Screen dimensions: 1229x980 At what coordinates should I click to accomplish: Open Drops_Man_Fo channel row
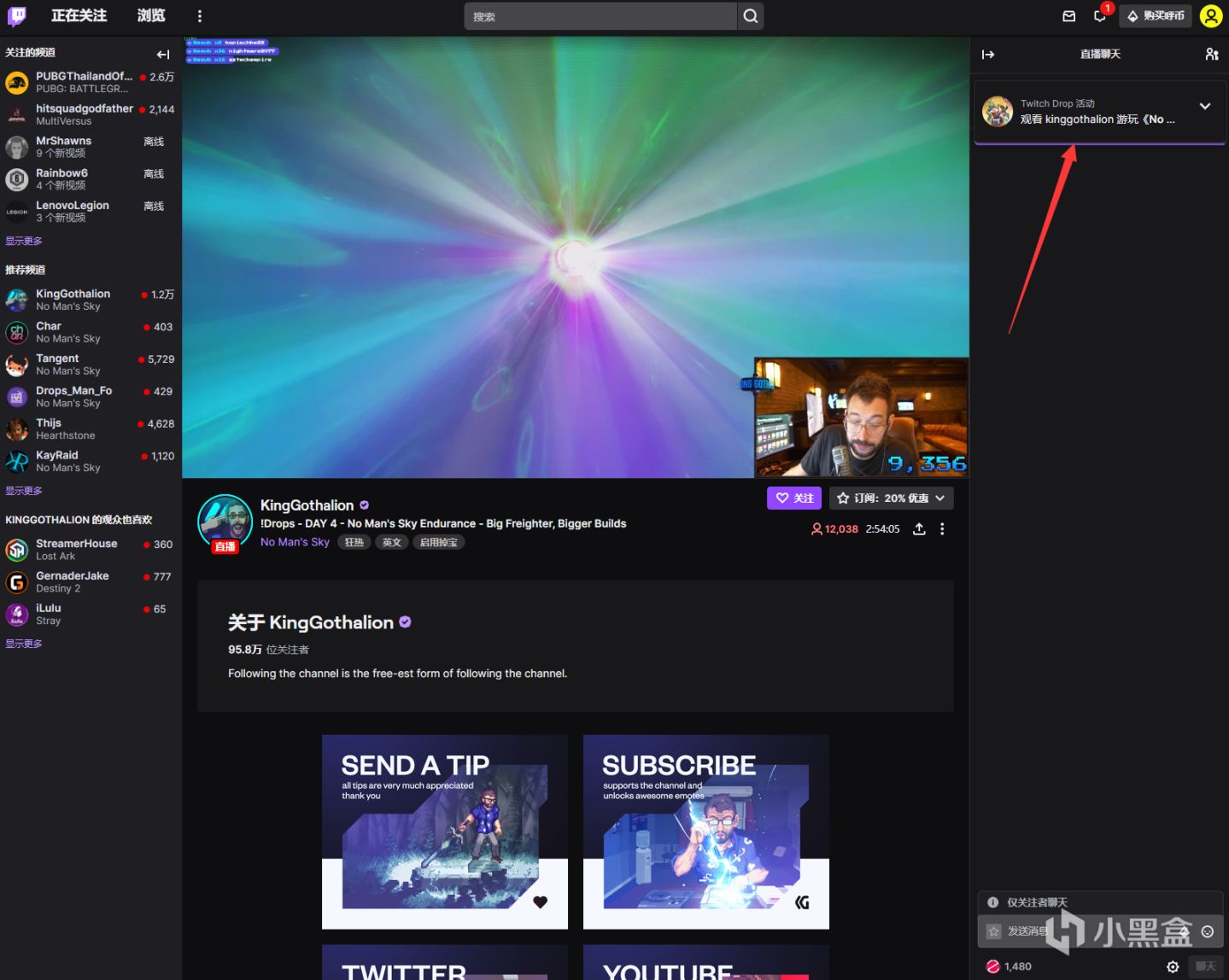[x=91, y=397]
